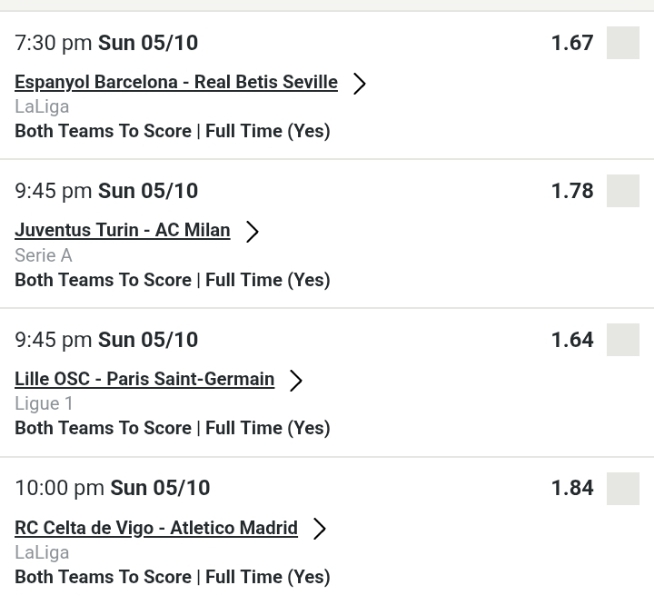654x601 pixels.
Task: Select the Juventus Turin - AC Milan bet checkbox
Action: coord(623,191)
